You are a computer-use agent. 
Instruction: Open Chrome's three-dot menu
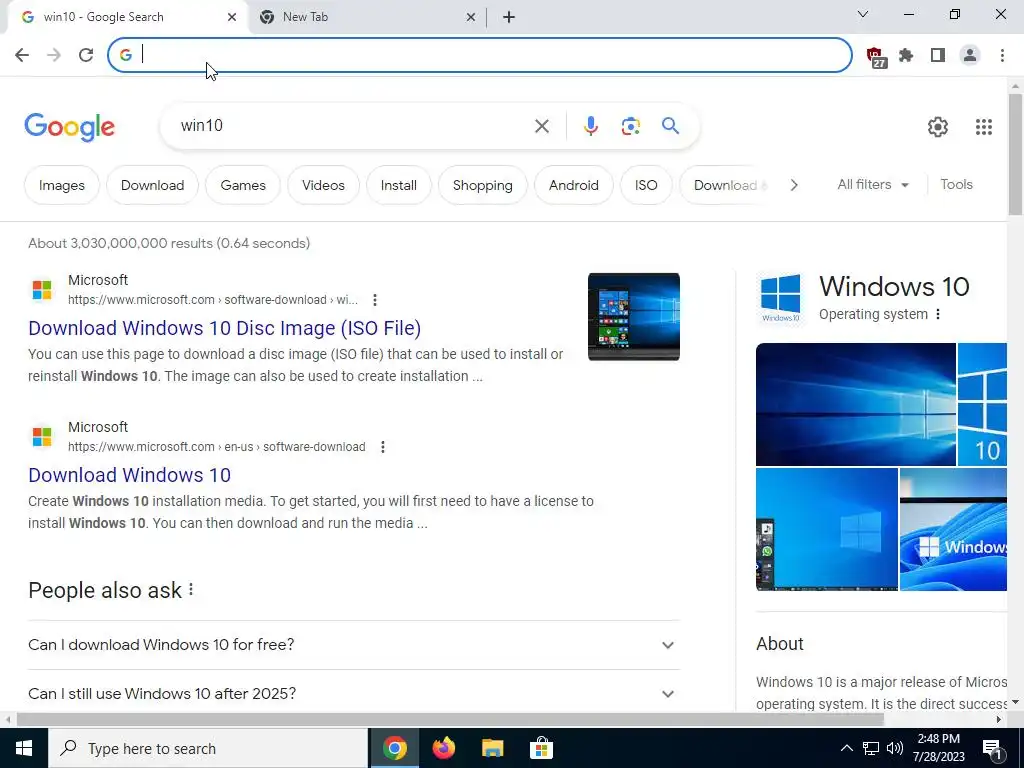tap(1002, 56)
